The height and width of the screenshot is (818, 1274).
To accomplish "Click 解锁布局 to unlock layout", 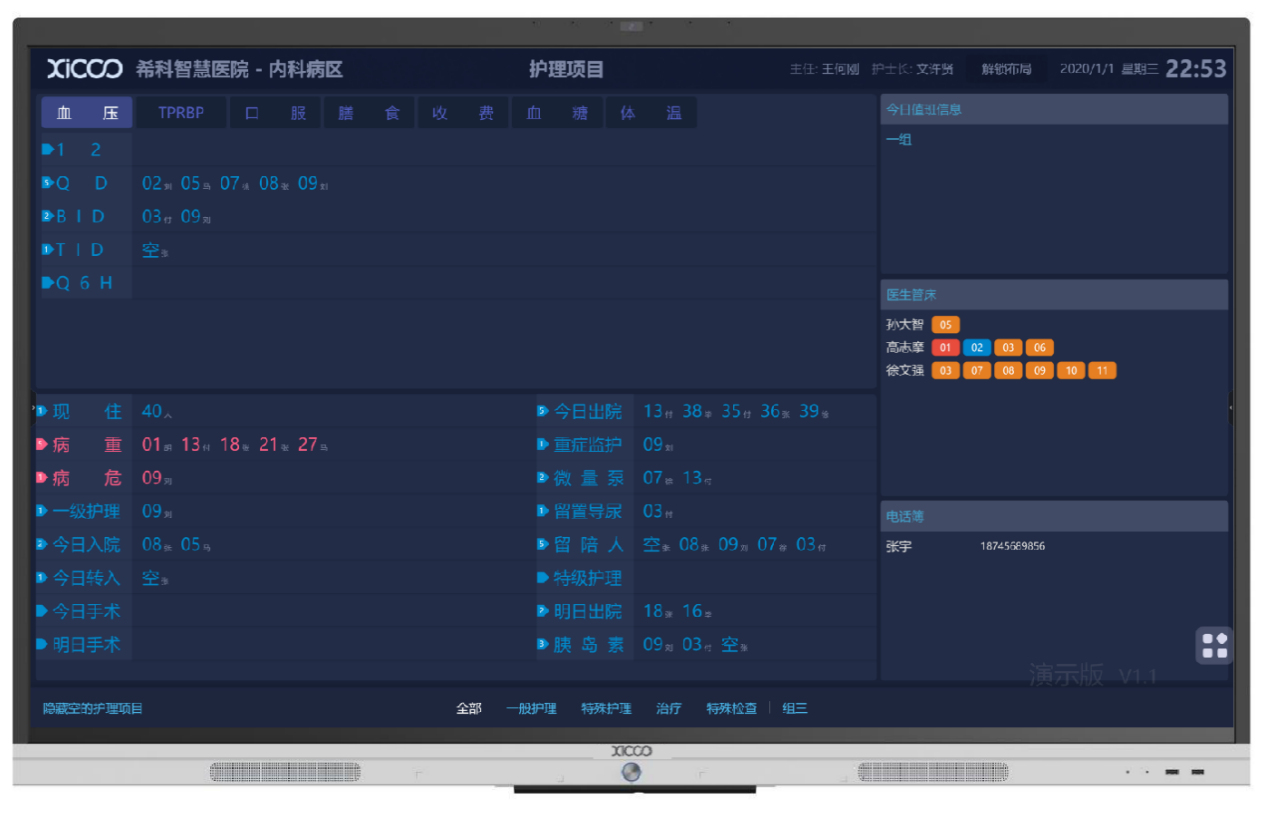I will coord(1005,69).
